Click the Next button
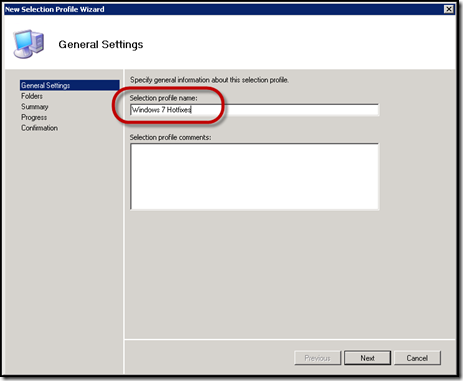Screen dimensions: 463x381 pyautogui.click(x=367, y=358)
